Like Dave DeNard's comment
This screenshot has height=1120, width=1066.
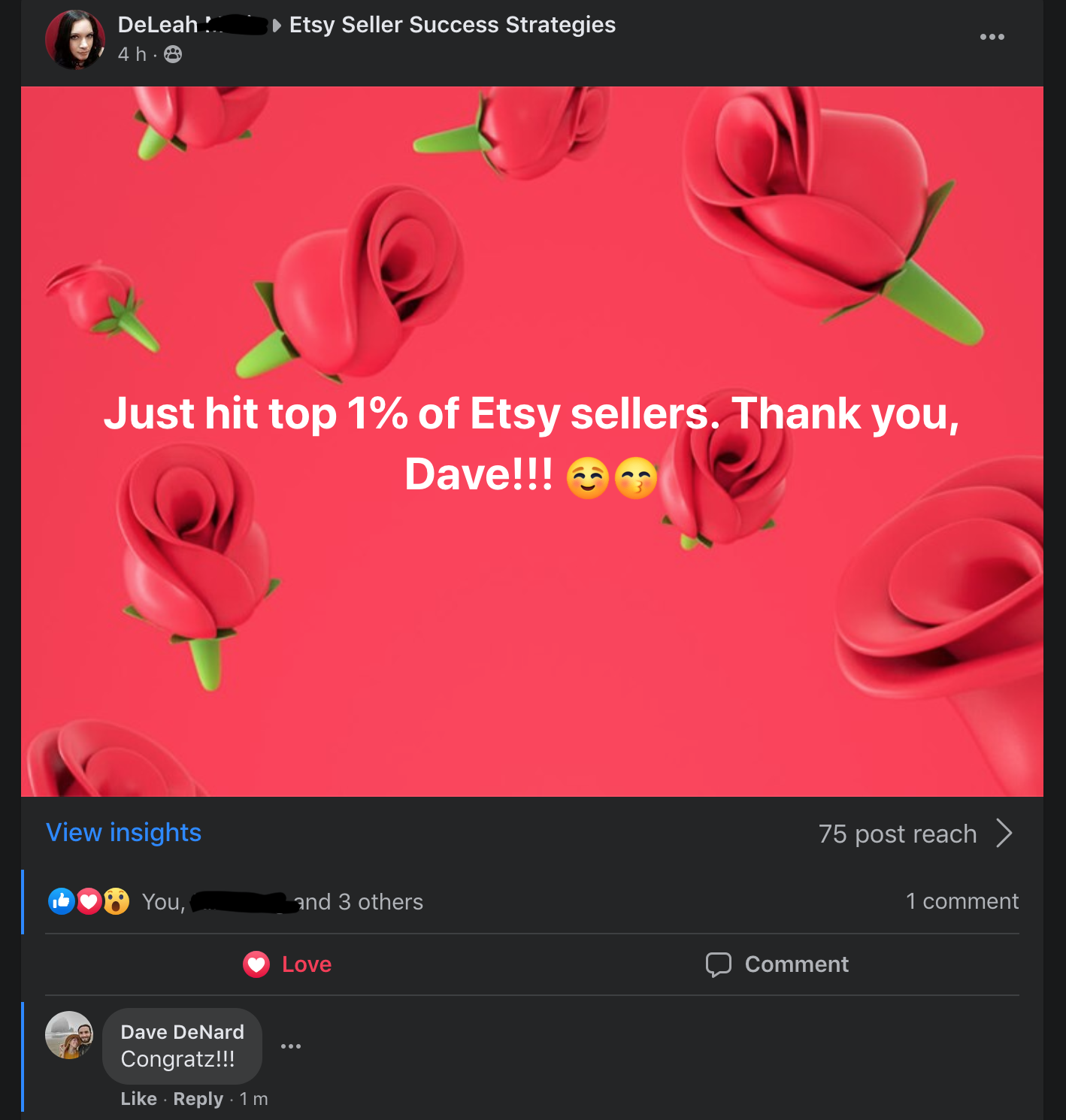[x=139, y=1099]
